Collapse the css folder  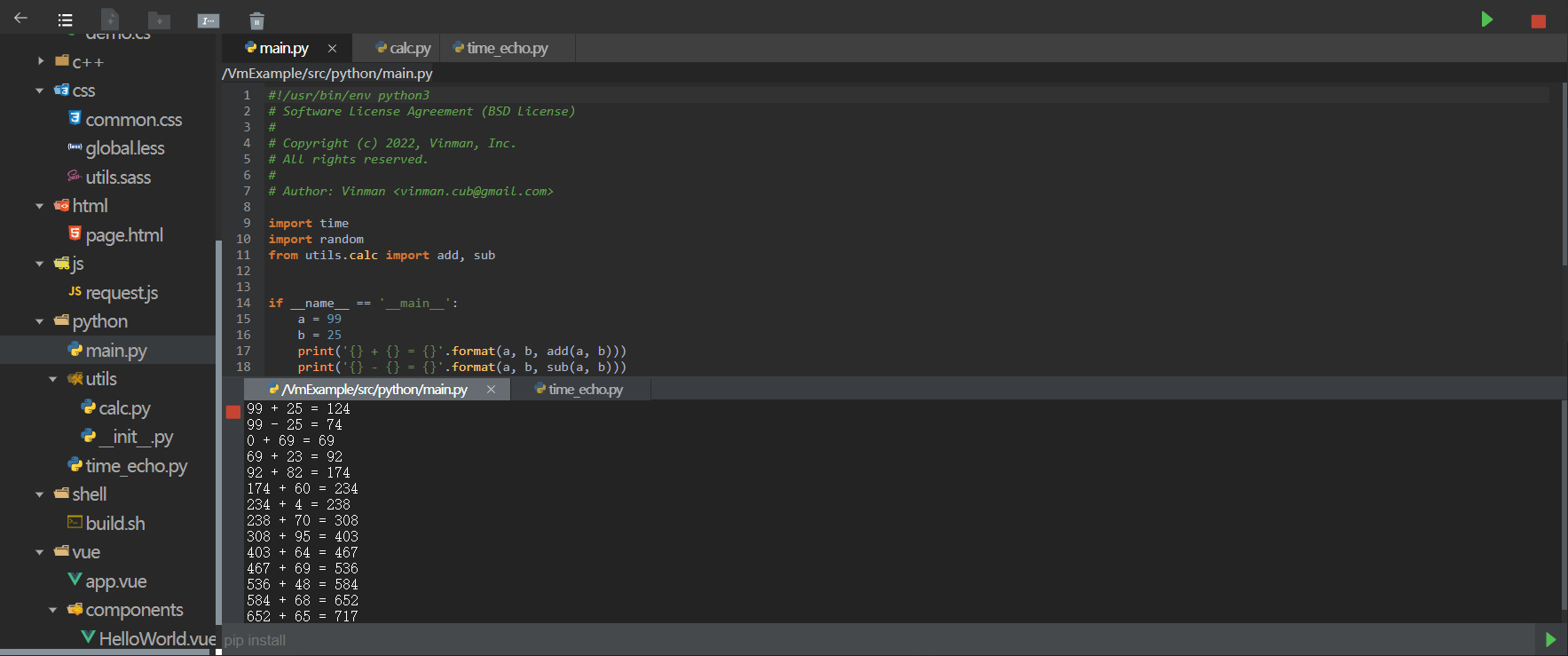pos(40,91)
